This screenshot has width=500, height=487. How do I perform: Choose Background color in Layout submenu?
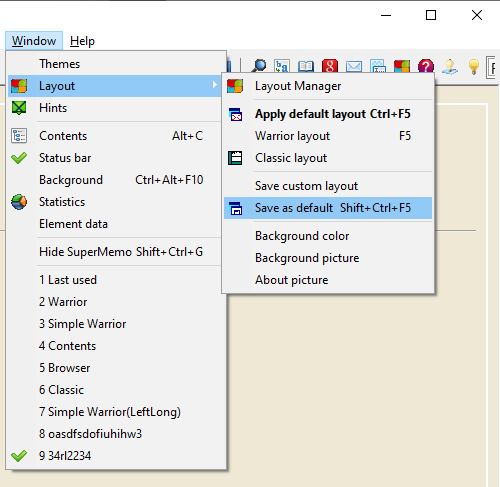[328, 236]
